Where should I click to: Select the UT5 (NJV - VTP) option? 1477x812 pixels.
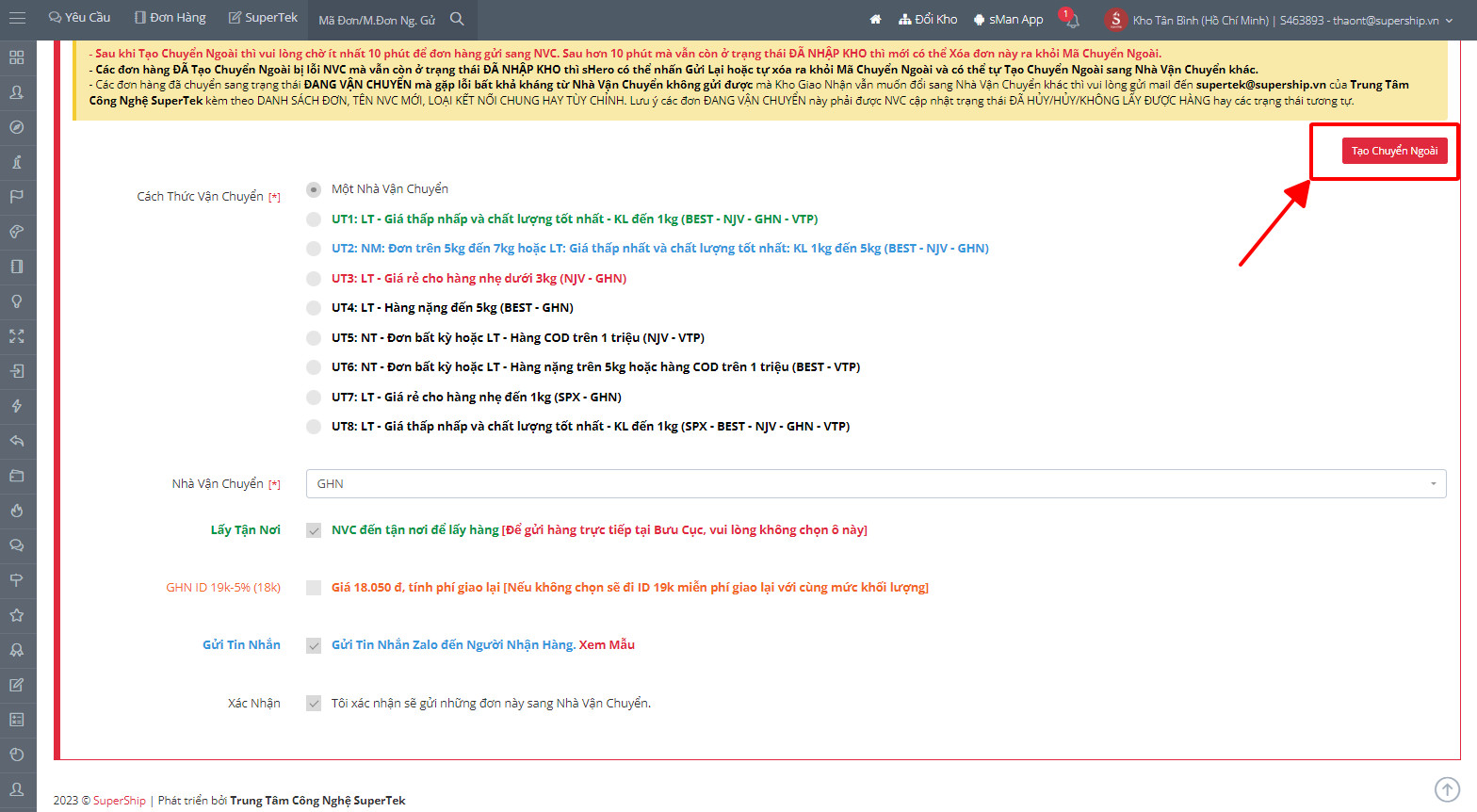click(x=314, y=338)
